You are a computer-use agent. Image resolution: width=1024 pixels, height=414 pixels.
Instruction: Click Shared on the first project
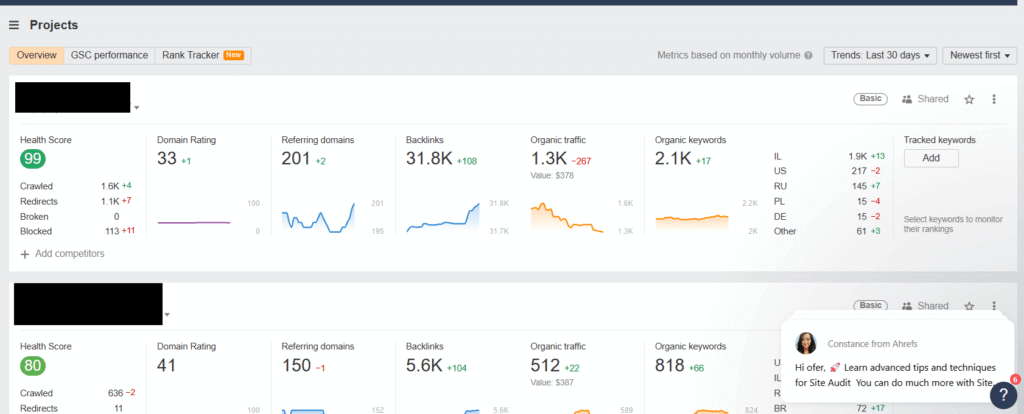tap(925, 99)
